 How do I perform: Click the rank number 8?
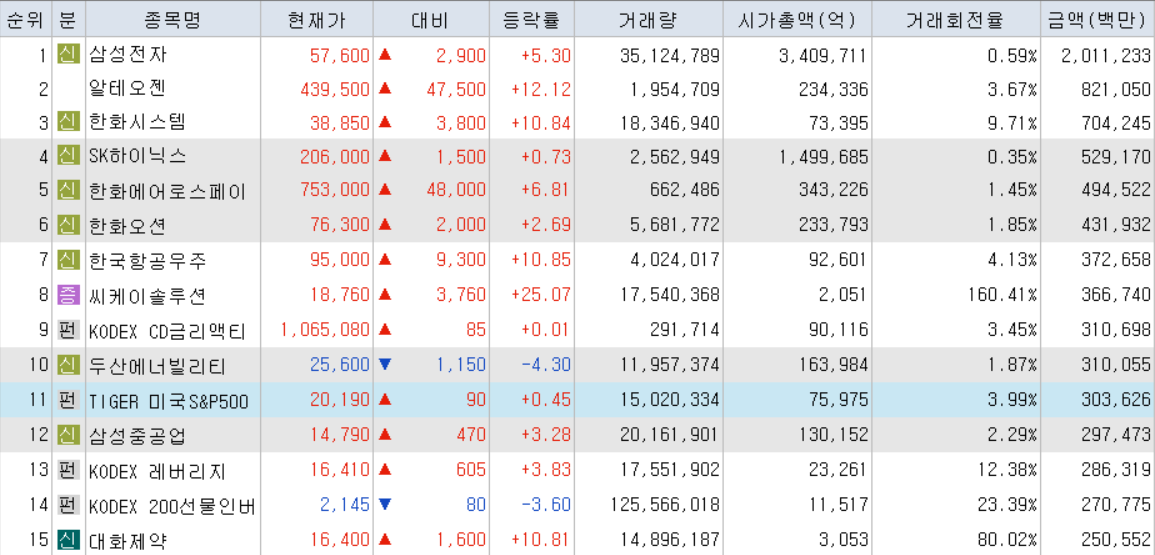[x=43, y=296]
